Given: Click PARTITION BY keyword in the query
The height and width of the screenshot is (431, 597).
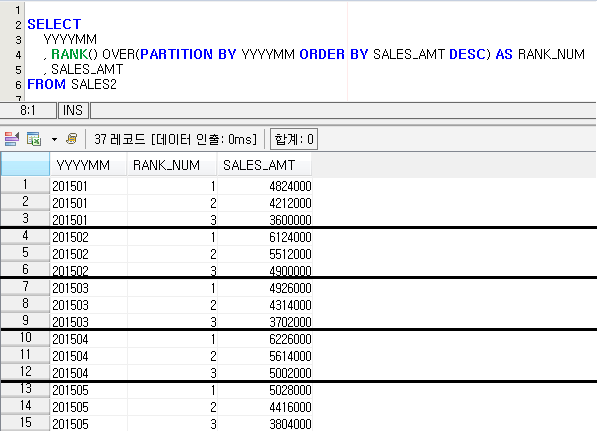Looking at the screenshot, I should (x=188, y=54).
